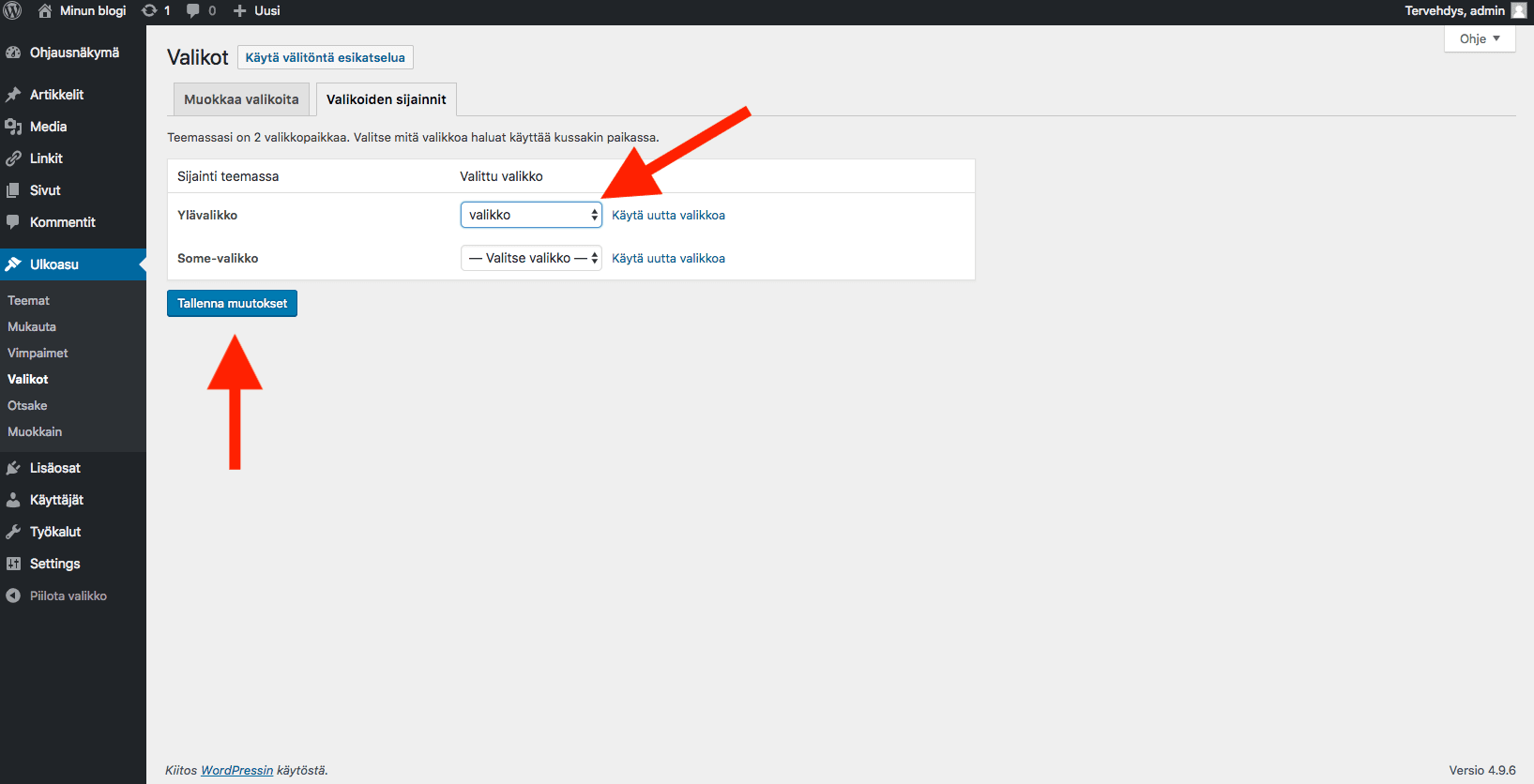Switch to Muokkaa valikoita tab
1534x784 pixels.
point(241,99)
